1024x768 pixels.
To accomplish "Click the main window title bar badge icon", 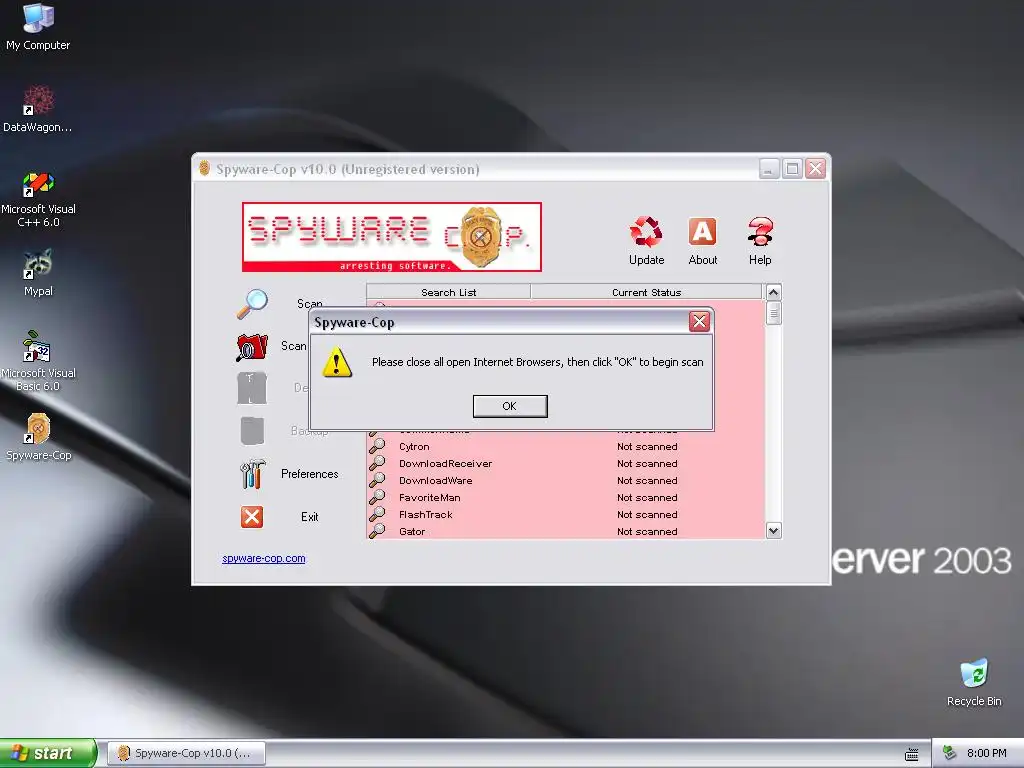I will (204, 168).
